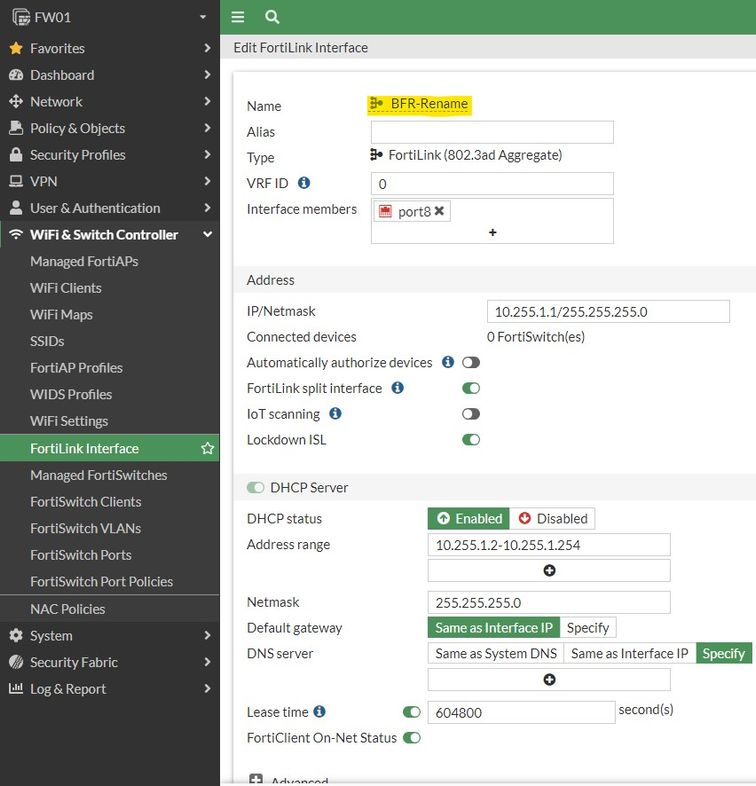This screenshot has width=756, height=786.
Task: Turn off FortiLink split interface
Action: click(470, 388)
